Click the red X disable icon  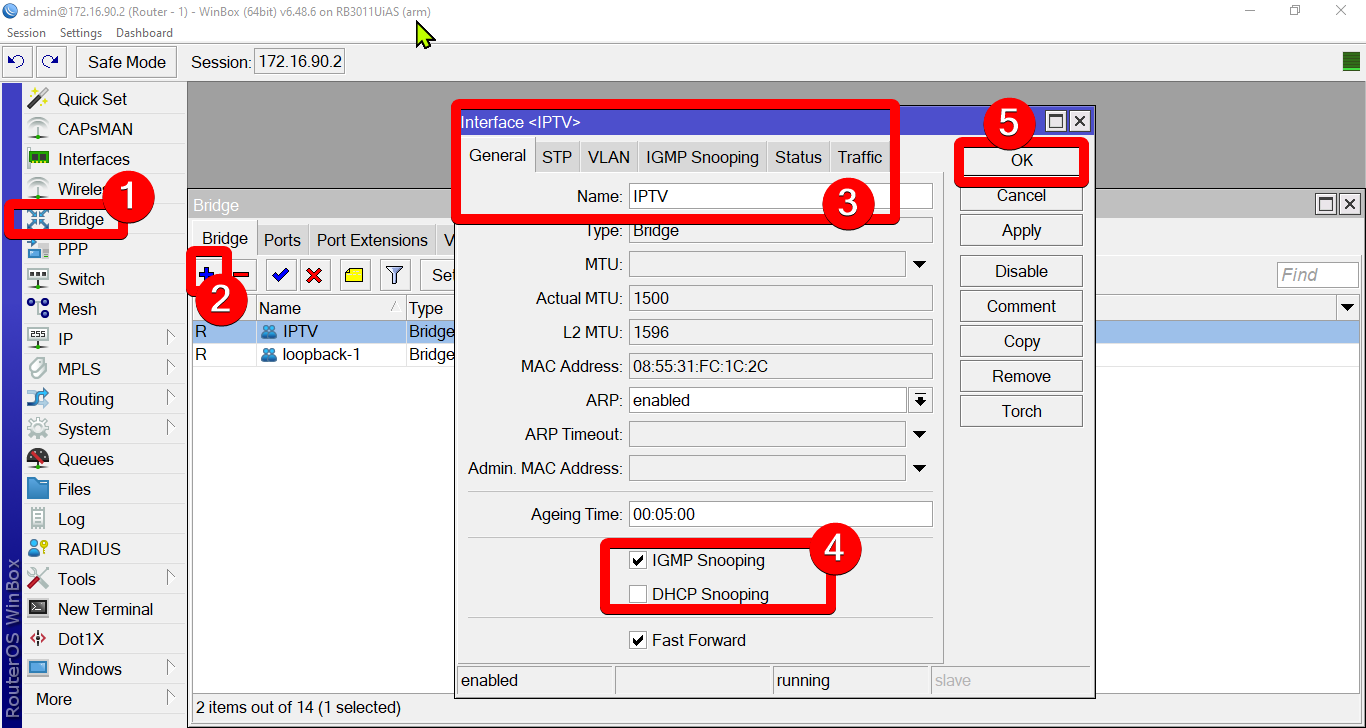(314, 275)
